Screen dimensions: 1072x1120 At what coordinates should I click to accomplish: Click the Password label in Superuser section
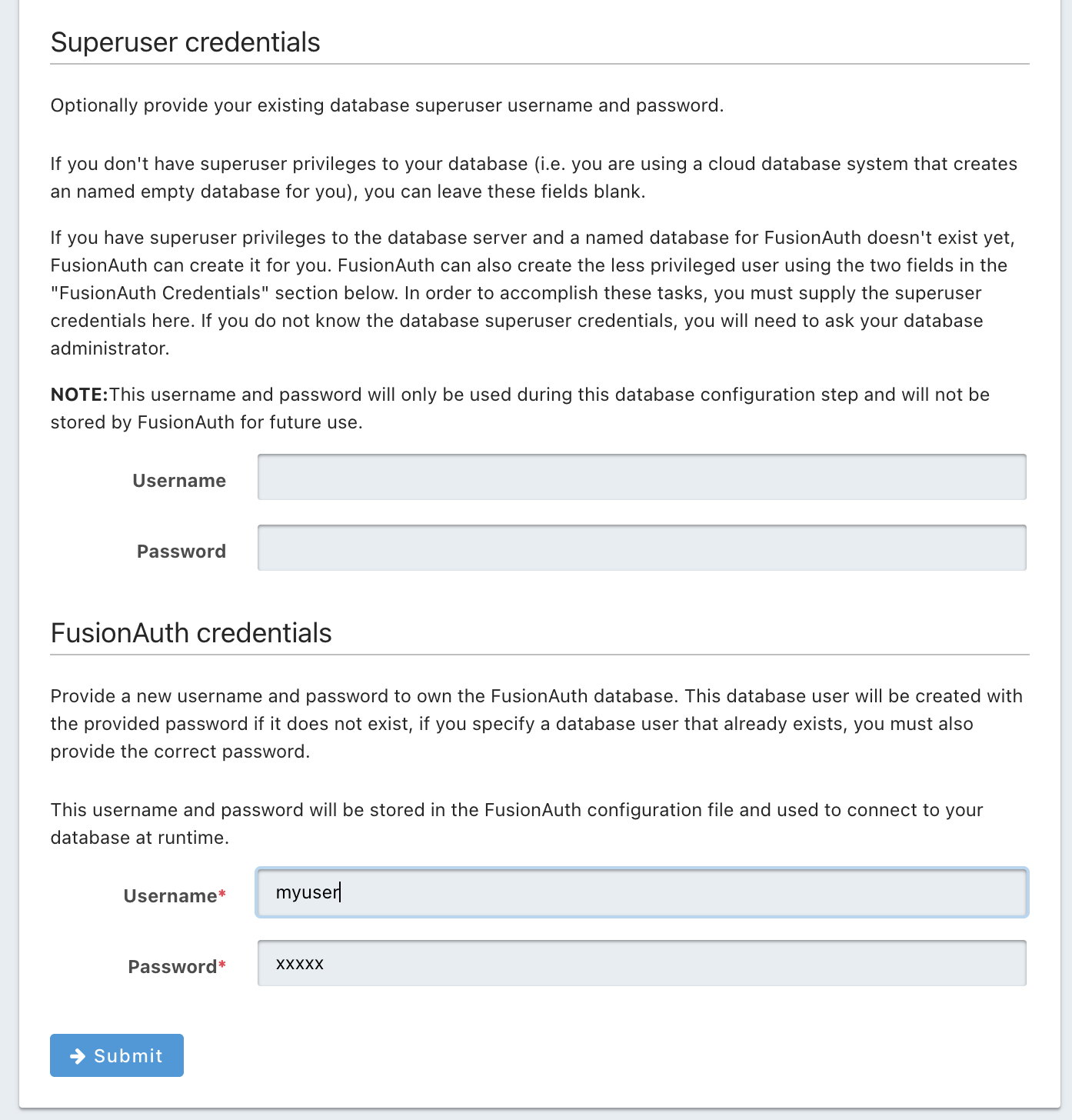(x=181, y=551)
